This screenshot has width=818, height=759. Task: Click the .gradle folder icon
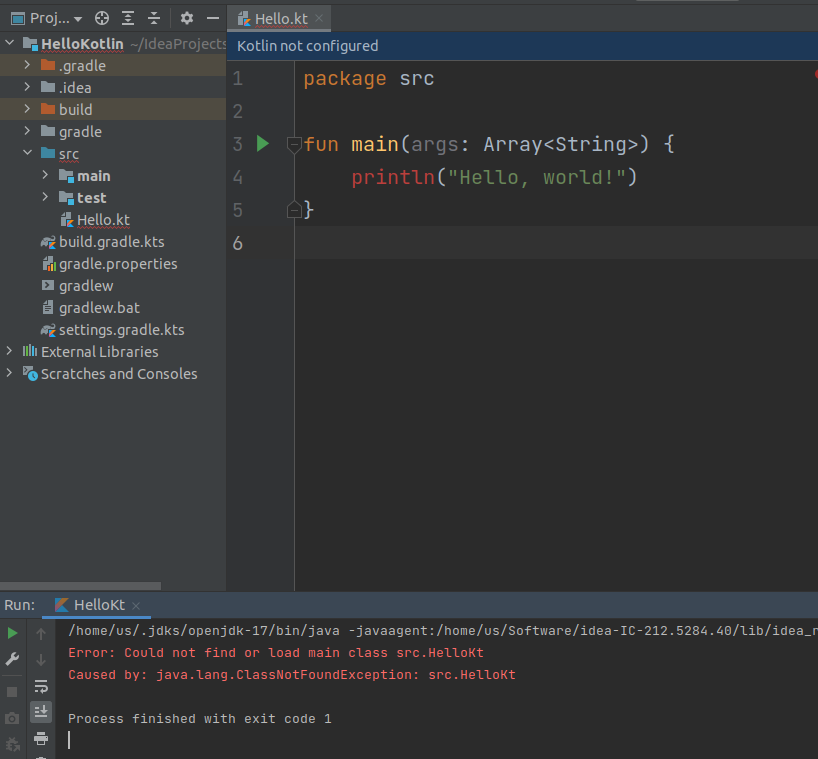[48, 65]
